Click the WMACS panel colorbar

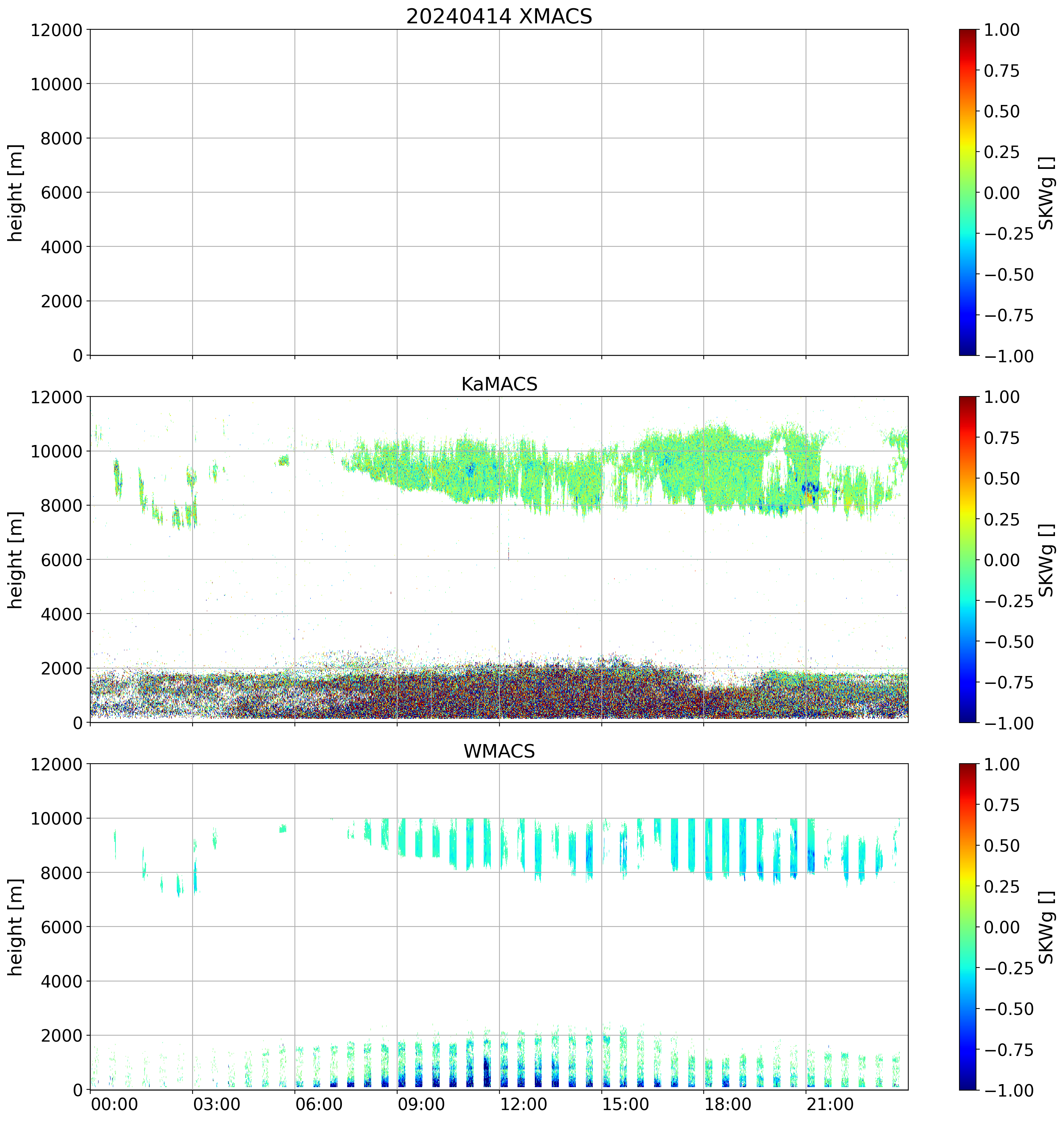[968, 927]
